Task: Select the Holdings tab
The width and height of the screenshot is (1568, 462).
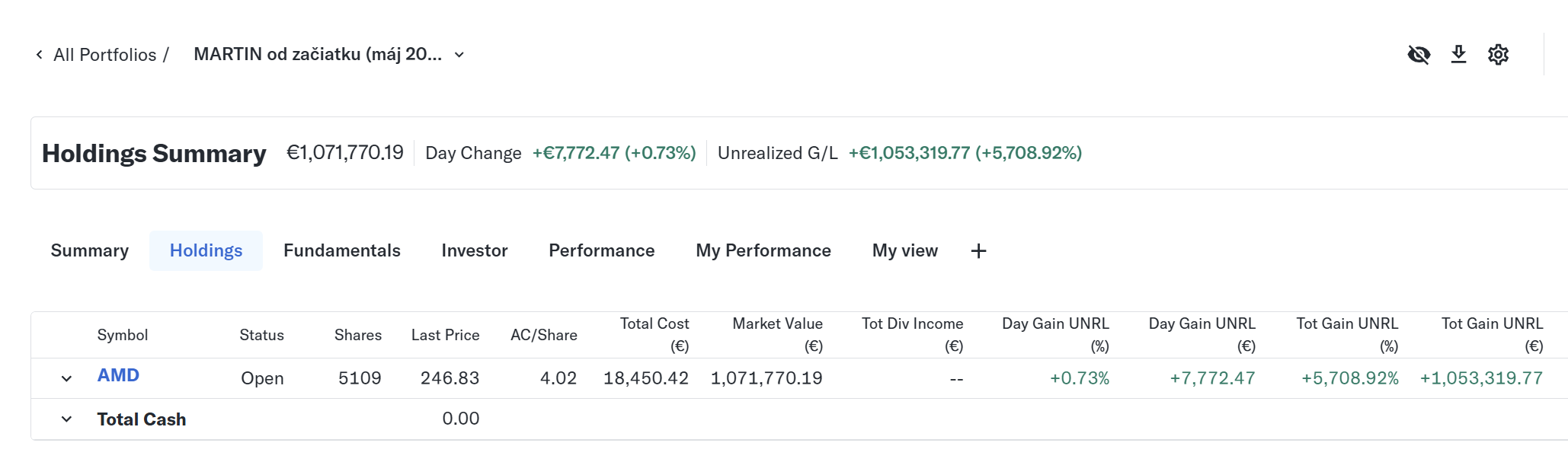Action: tap(206, 251)
